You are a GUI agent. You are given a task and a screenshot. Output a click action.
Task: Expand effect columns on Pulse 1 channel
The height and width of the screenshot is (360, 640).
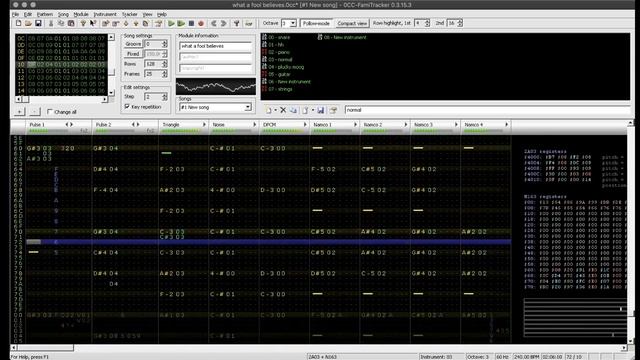coord(71,124)
